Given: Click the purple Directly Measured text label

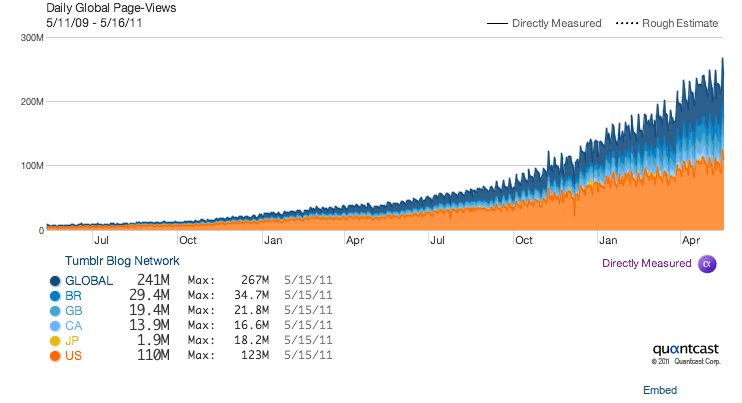Looking at the screenshot, I should click(646, 264).
